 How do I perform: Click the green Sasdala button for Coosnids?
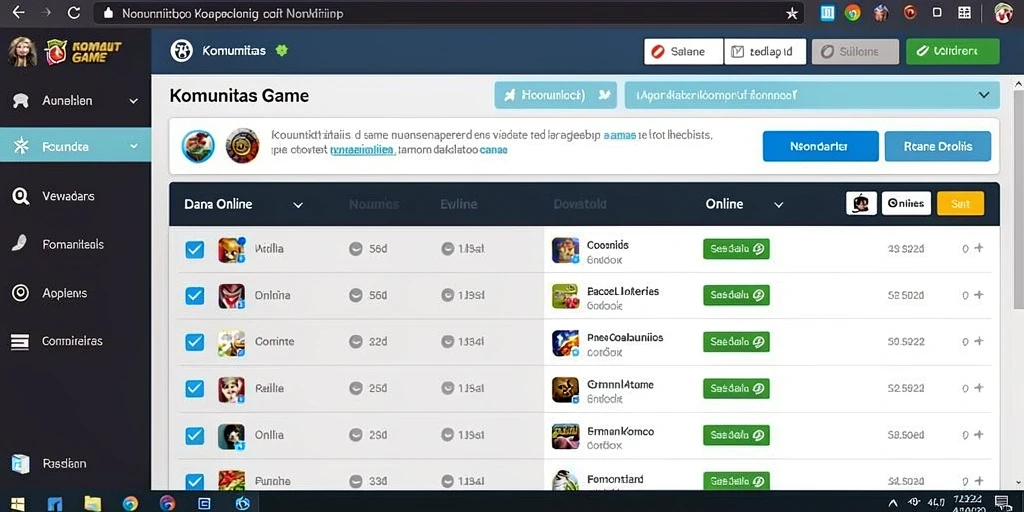coord(736,249)
